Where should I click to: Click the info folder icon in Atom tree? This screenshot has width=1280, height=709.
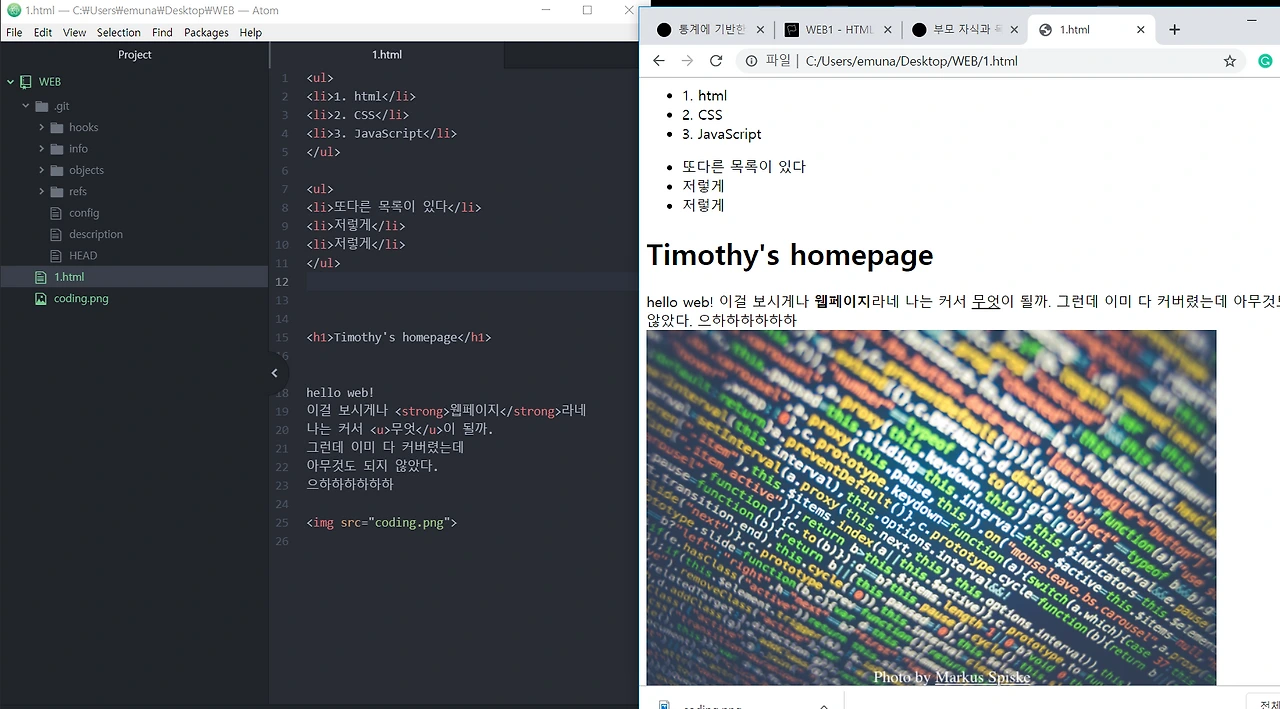tap(56, 149)
